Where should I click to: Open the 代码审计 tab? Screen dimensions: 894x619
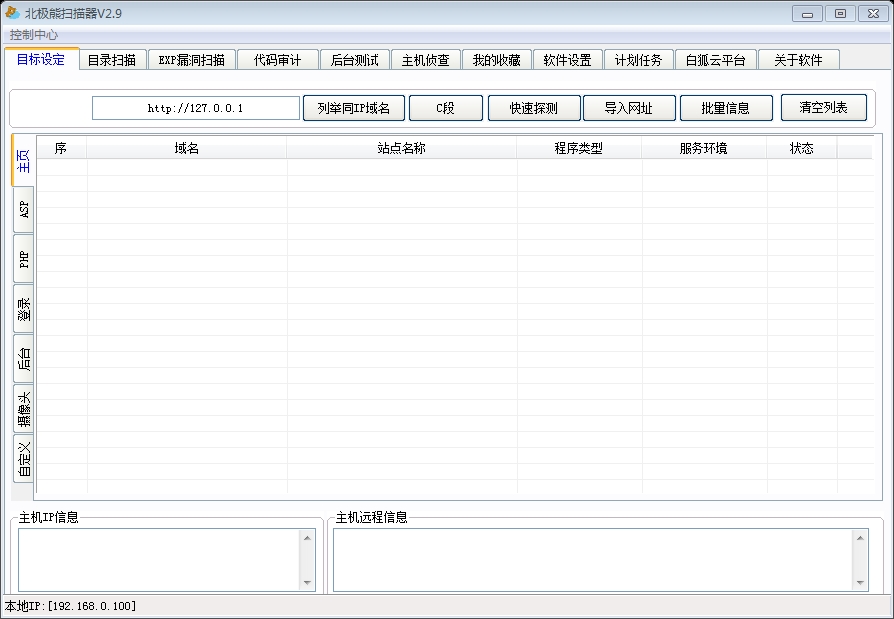tap(278, 60)
